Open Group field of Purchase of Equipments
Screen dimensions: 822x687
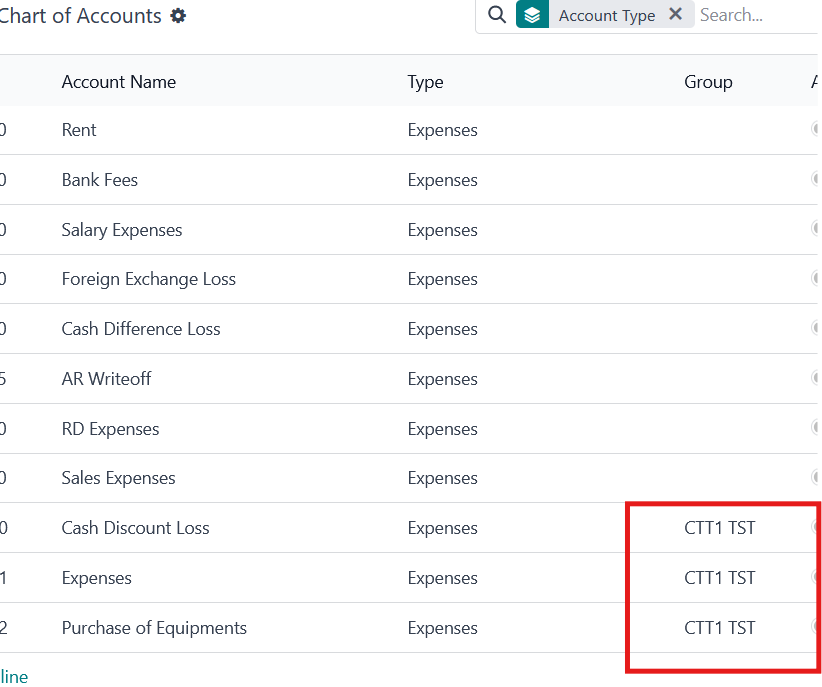tap(719, 628)
